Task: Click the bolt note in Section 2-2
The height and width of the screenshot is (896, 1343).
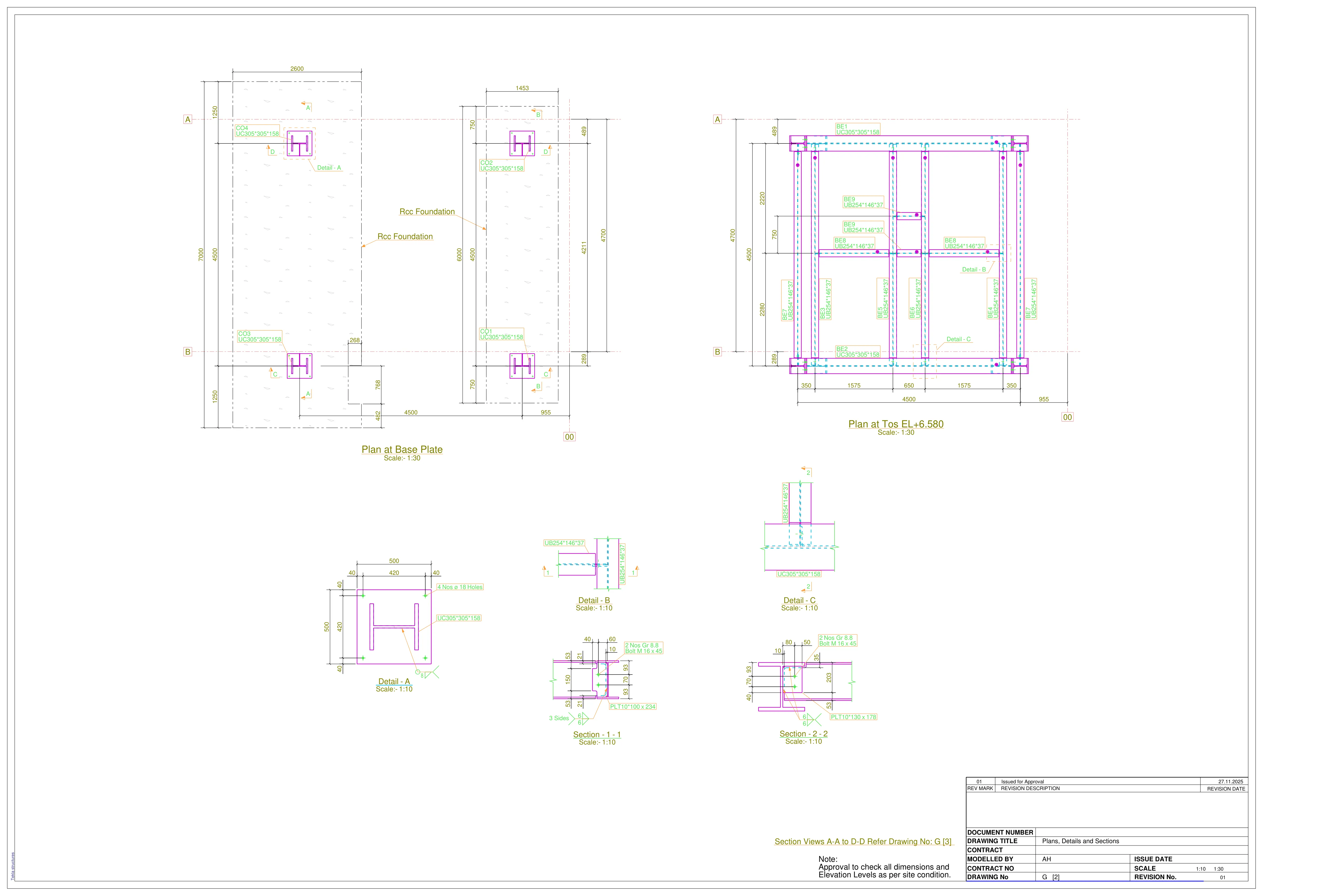Action: pyautogui.click(x=838, y=641)
